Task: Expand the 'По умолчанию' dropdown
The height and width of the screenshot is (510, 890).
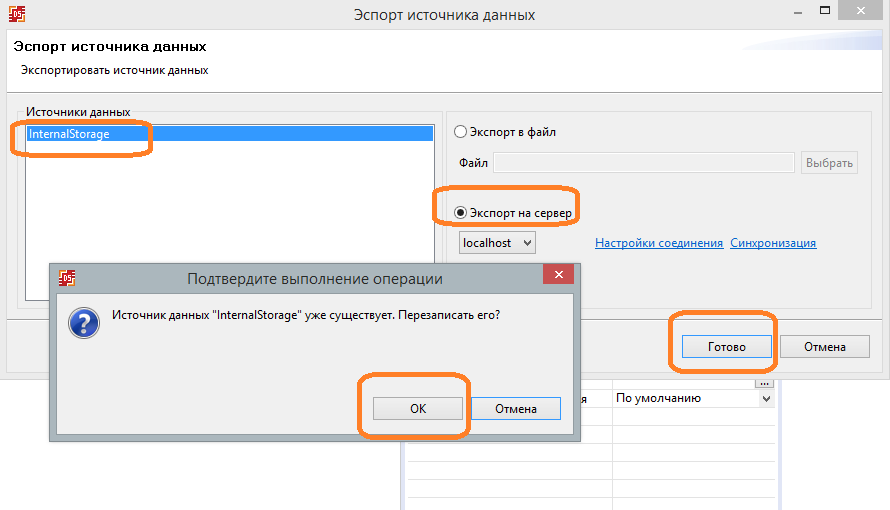Action: pos(767,398)
